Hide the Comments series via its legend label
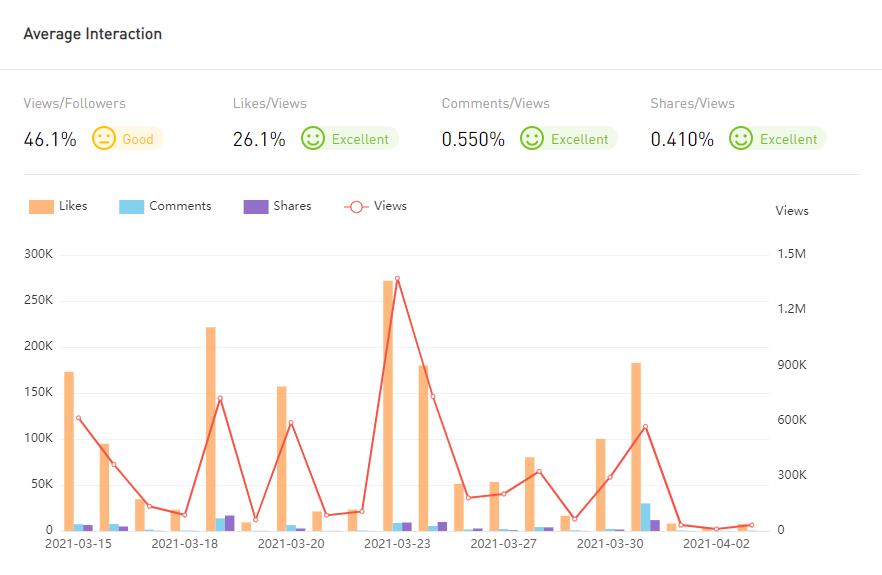882x575 pixels. click(x=180, y=206)
